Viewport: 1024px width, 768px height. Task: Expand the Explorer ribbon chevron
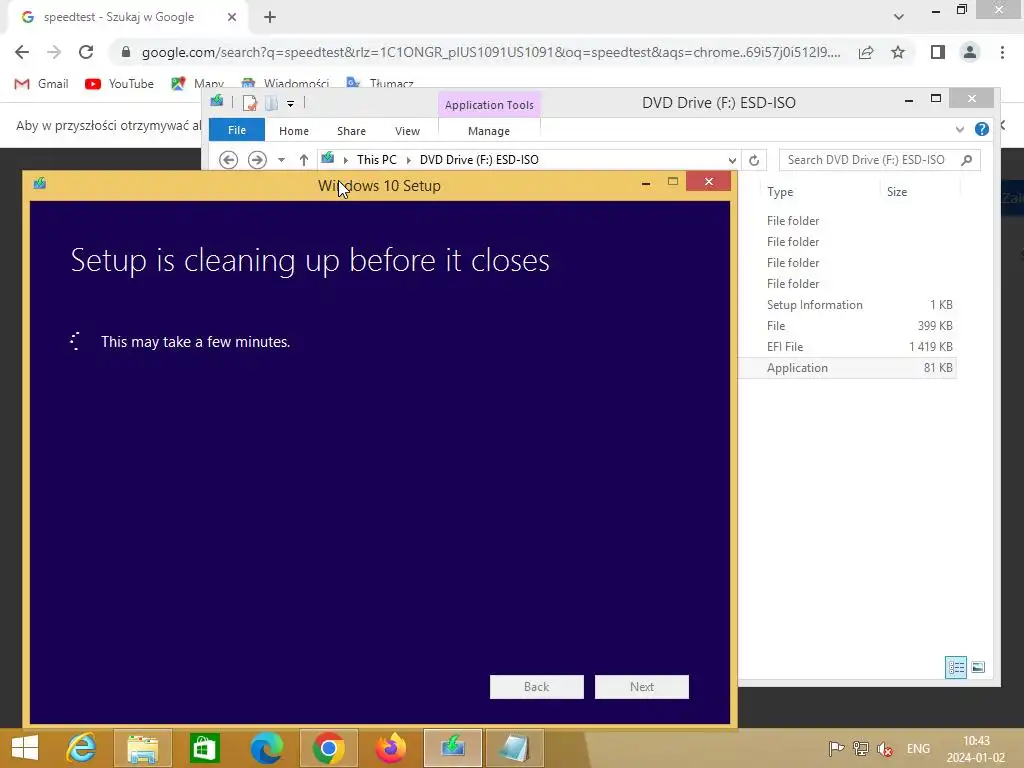(959, 129)
